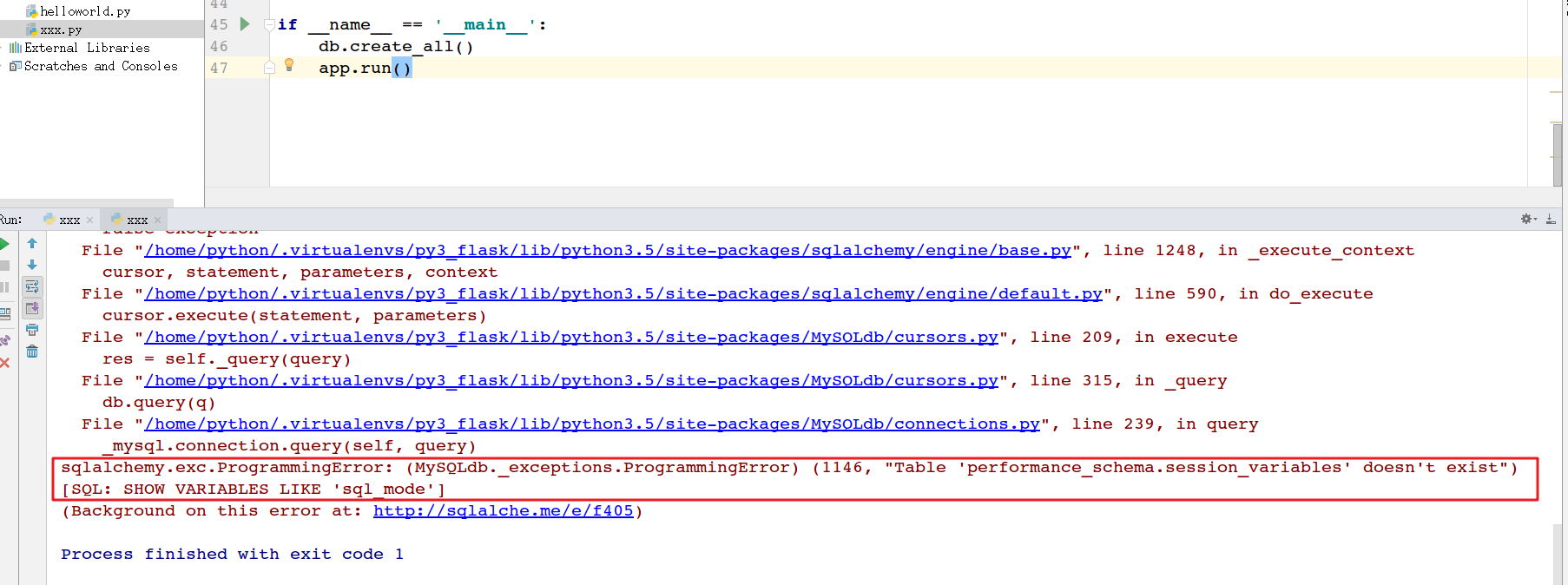Toggle scroll to end of output
1568x585 pixels.
[x=32, y=308]
